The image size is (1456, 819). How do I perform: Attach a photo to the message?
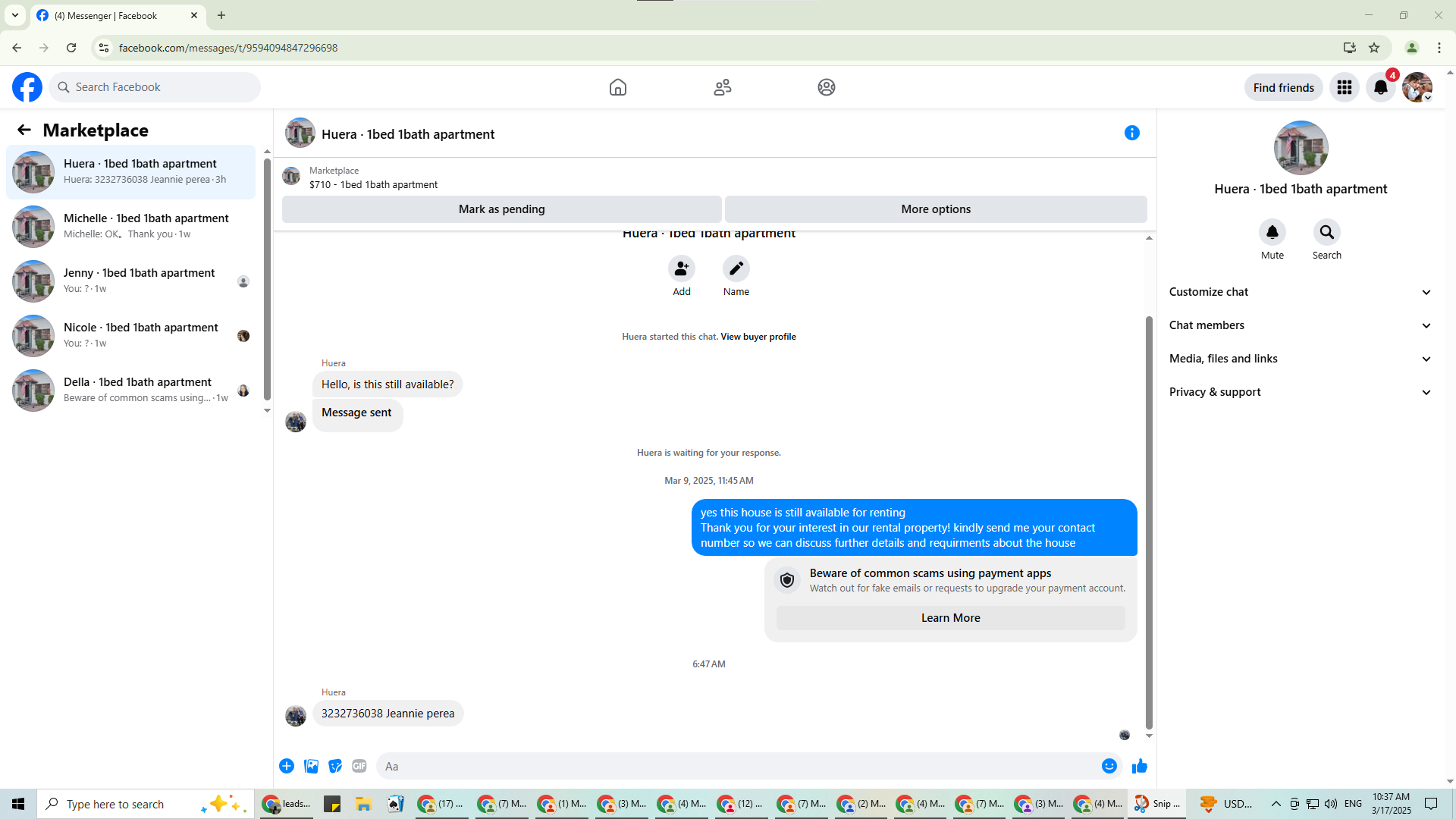pyautogui.click(x=311, y=766)
